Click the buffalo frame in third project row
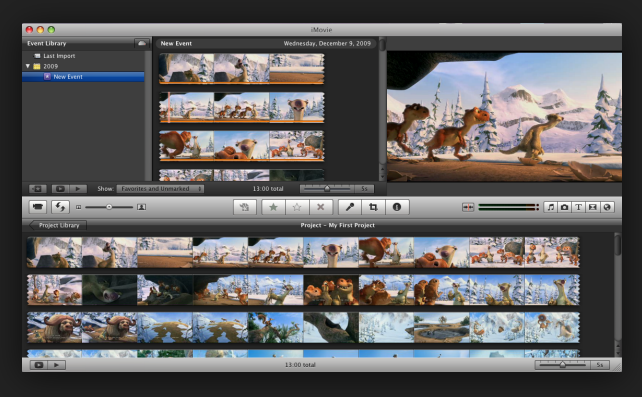The image size is (642, 397). tap(54, 327)
